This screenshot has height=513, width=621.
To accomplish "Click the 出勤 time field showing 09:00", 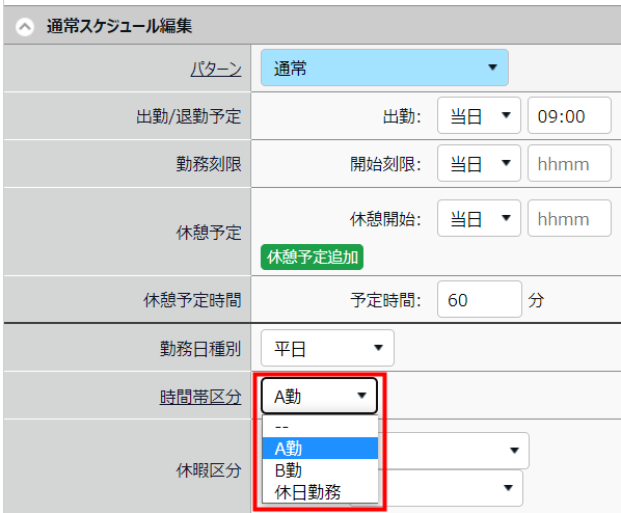I will click(569, 116).
